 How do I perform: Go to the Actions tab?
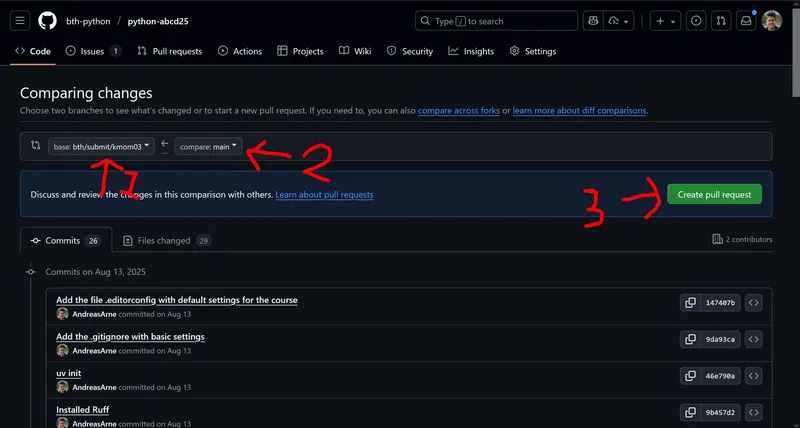coord(240,51)
